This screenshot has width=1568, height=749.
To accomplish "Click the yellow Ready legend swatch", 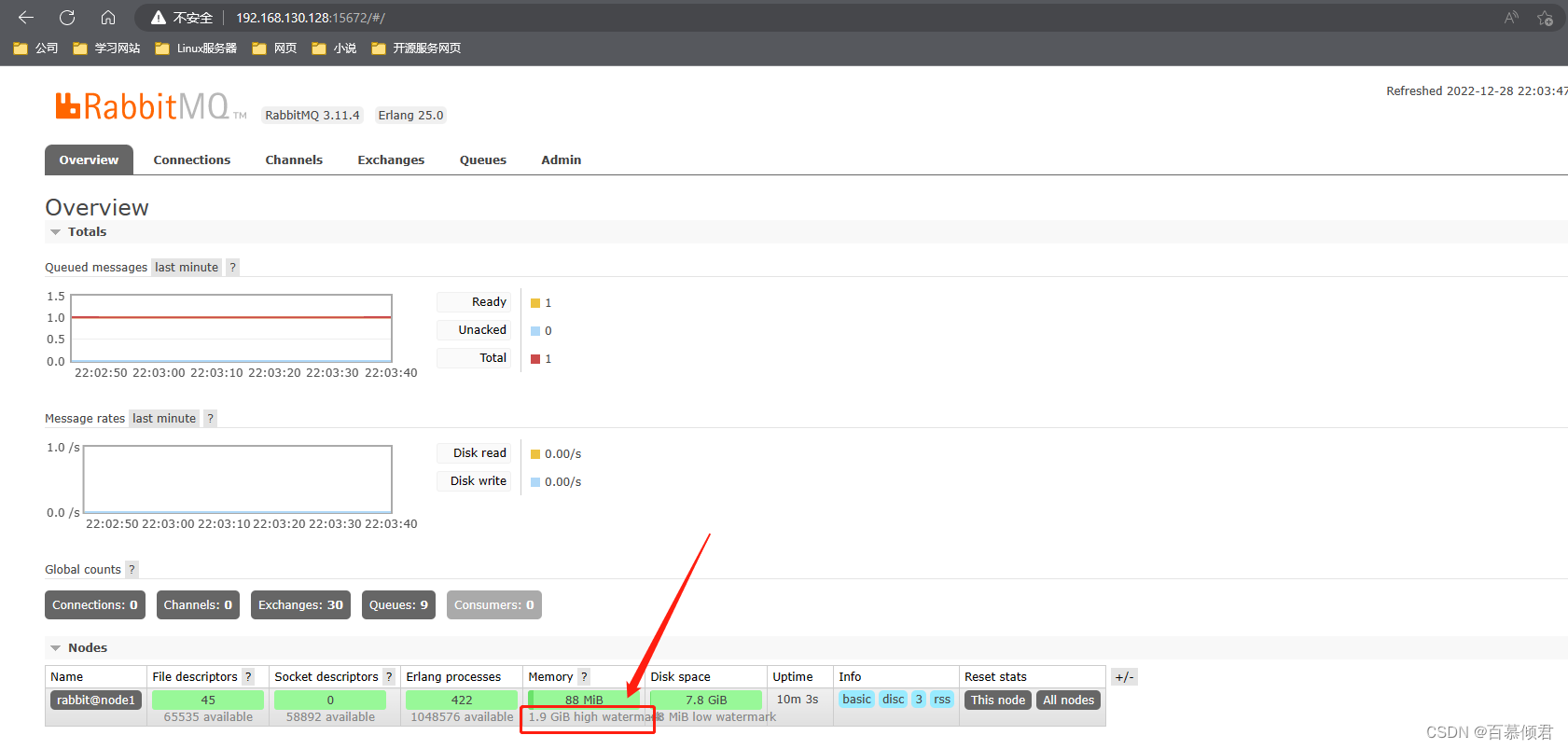I will (x=535, y=303).
